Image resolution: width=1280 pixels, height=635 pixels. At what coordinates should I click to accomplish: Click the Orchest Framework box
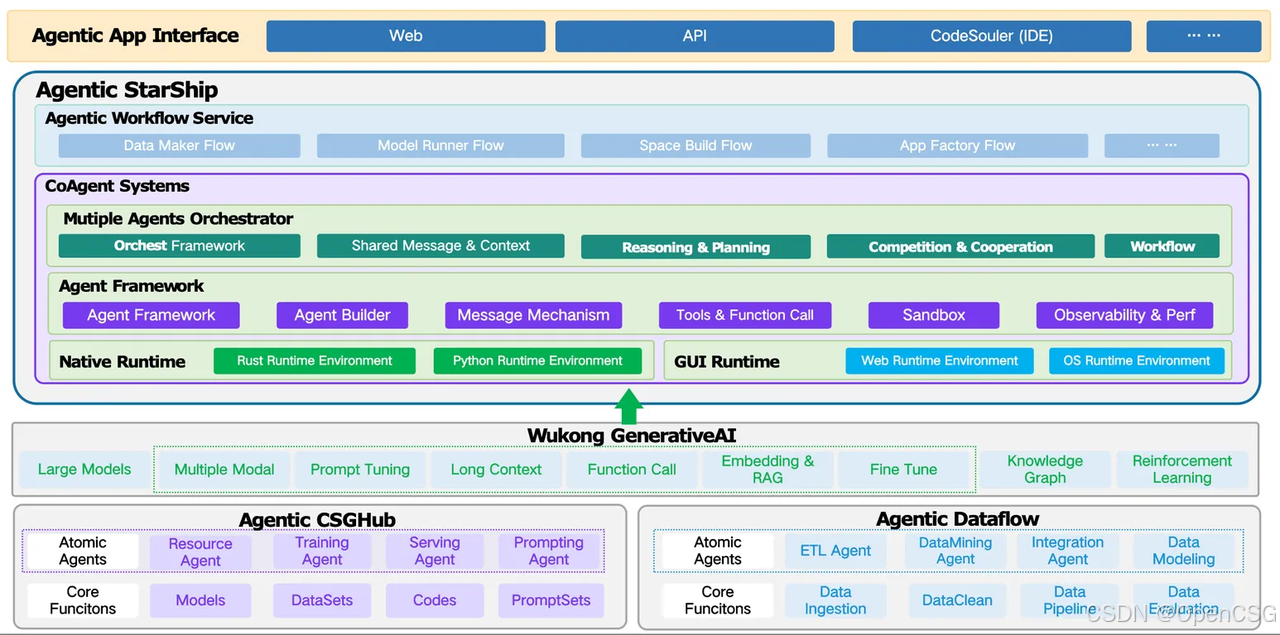click(179, 246)
